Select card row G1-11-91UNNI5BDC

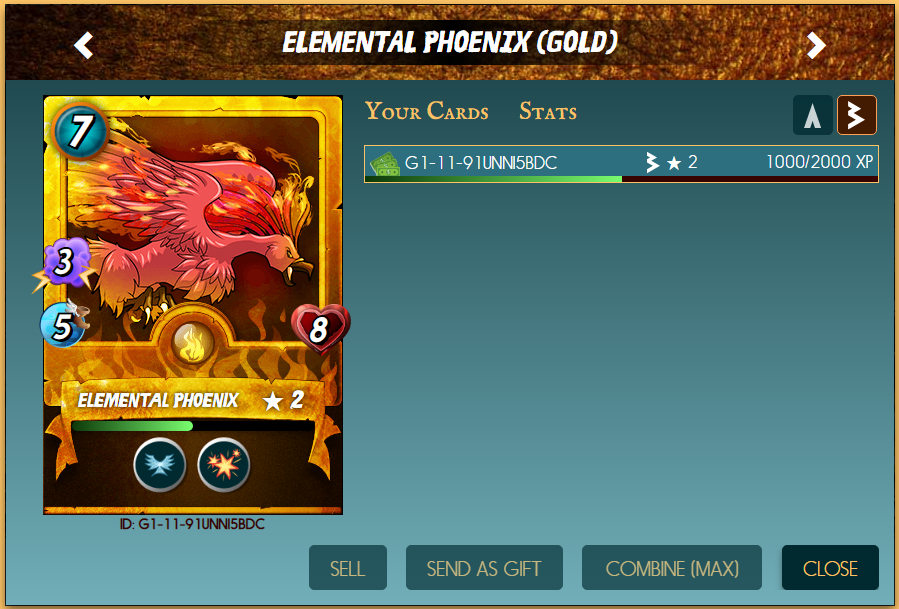(x=621, y=164)
